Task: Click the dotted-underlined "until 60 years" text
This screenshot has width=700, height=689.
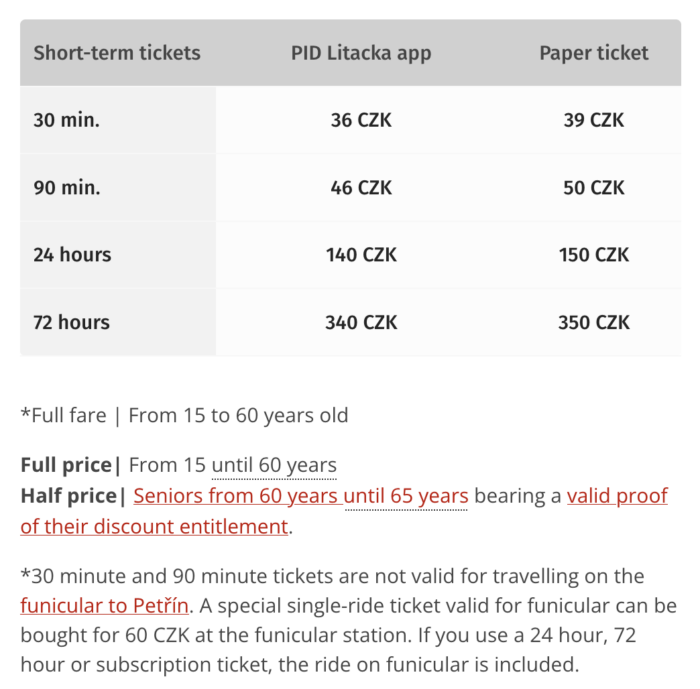Action: click(x=274, y=465)
